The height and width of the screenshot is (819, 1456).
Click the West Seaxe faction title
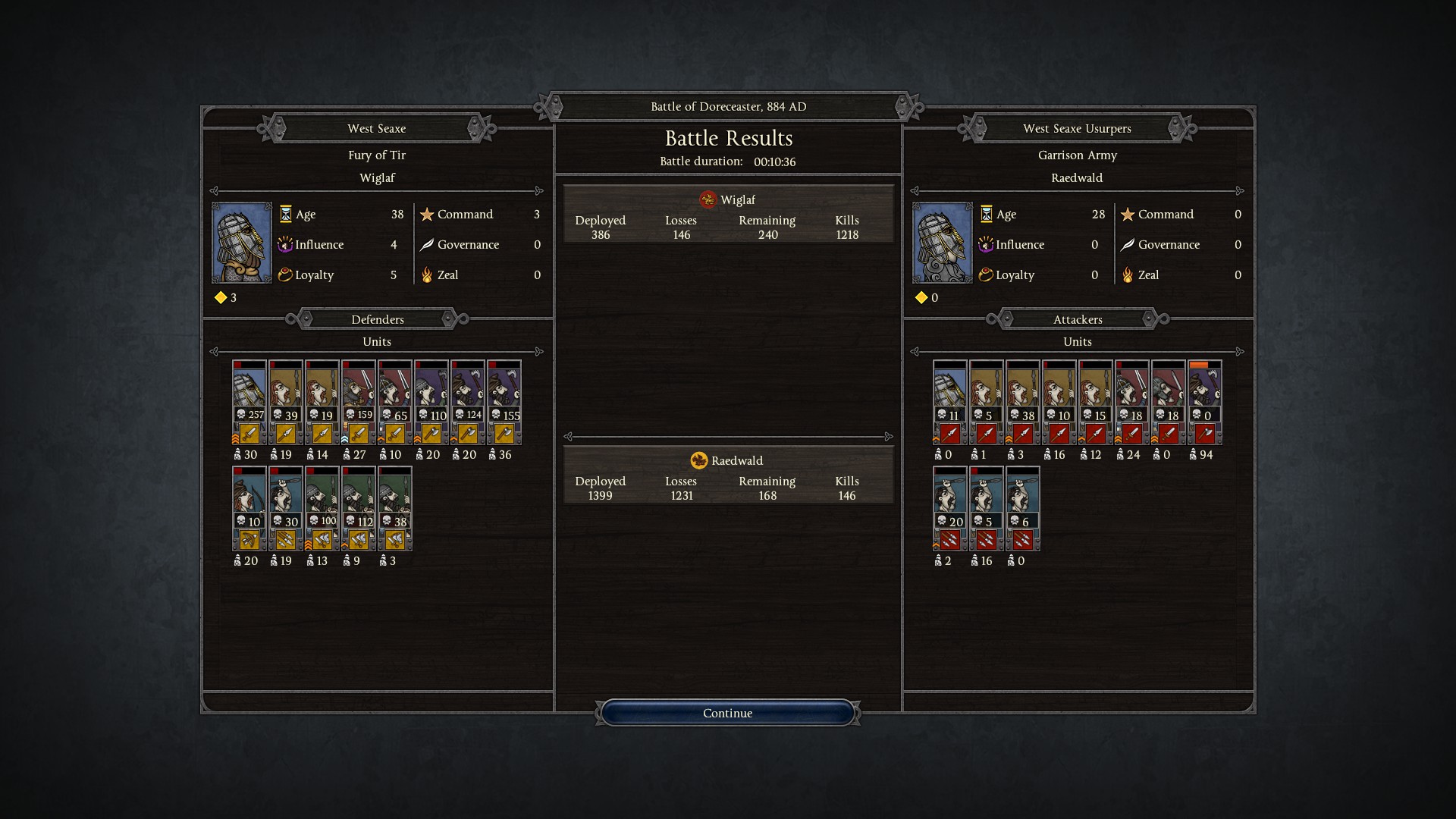[377, 128]
